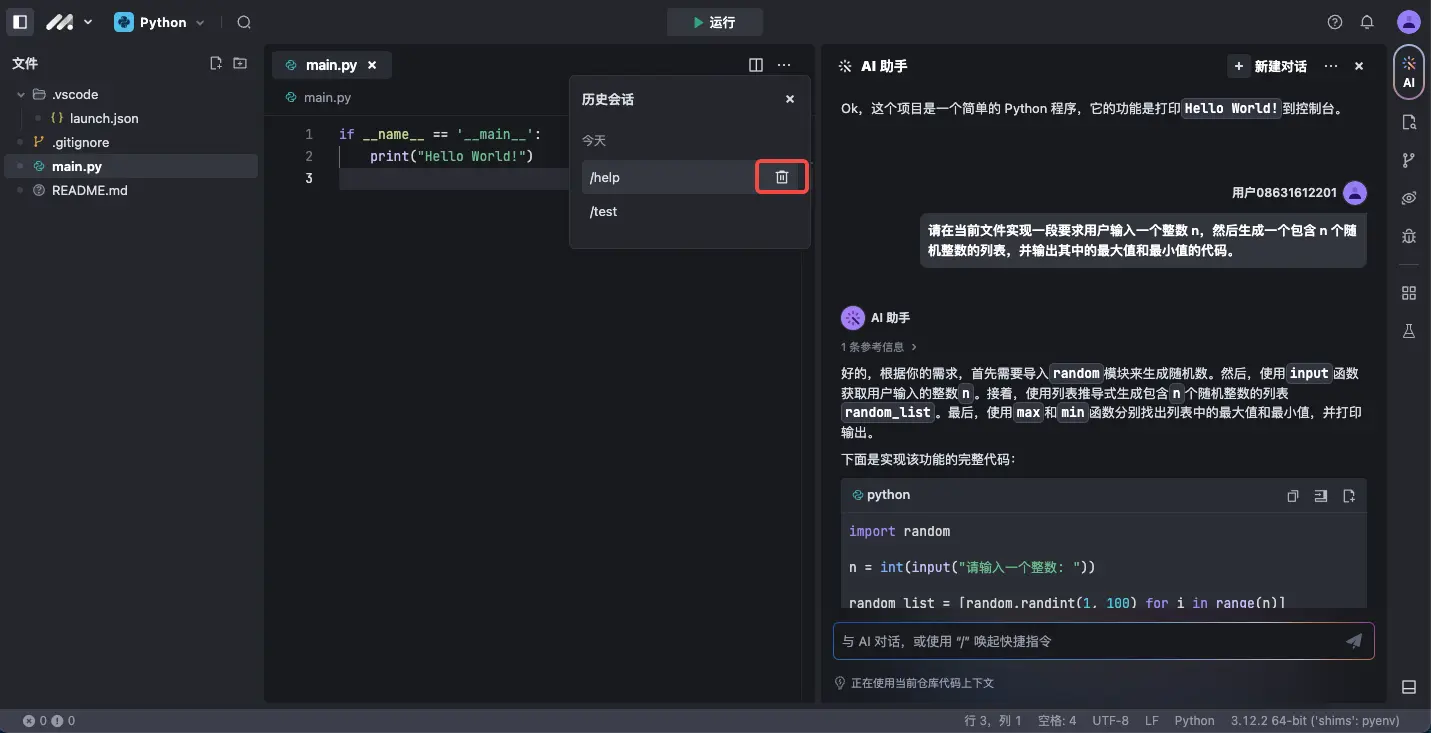
Task: Open AI assistant more options ellipsis
Action: pos(1330,66)
